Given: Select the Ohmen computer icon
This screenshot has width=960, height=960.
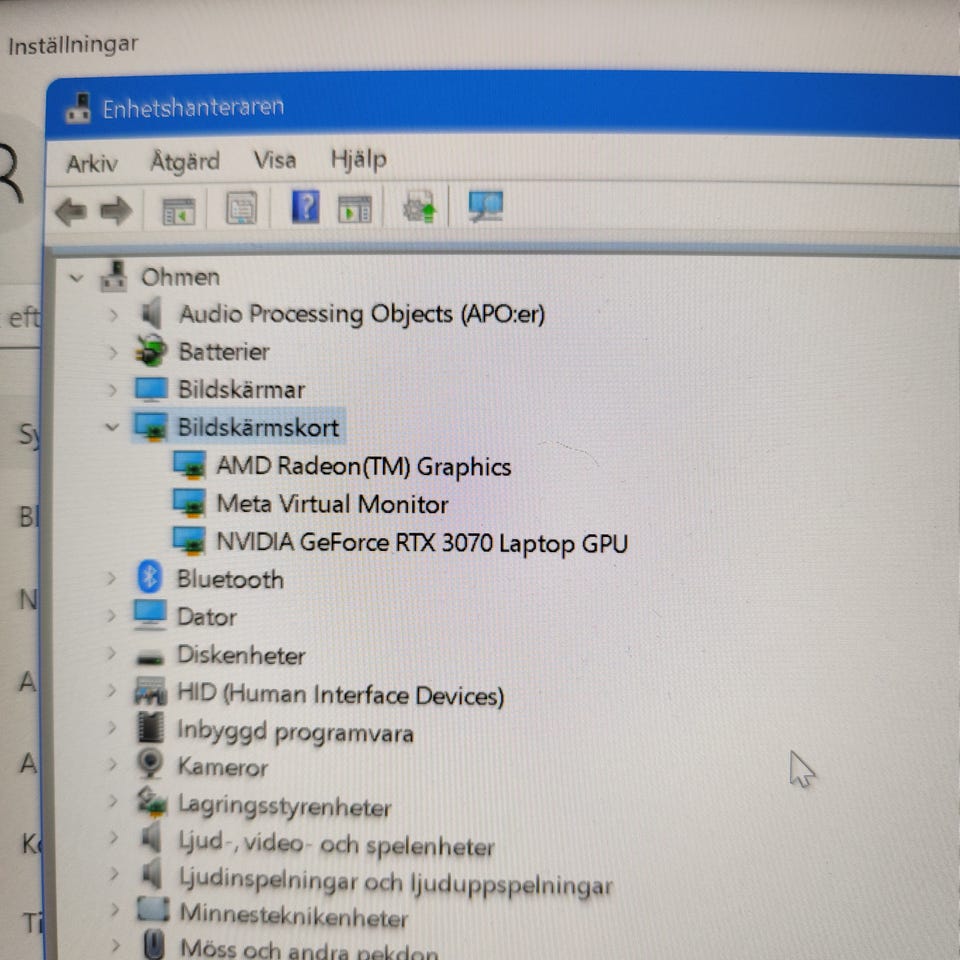Looking at the screenshot, I should 114,276.
